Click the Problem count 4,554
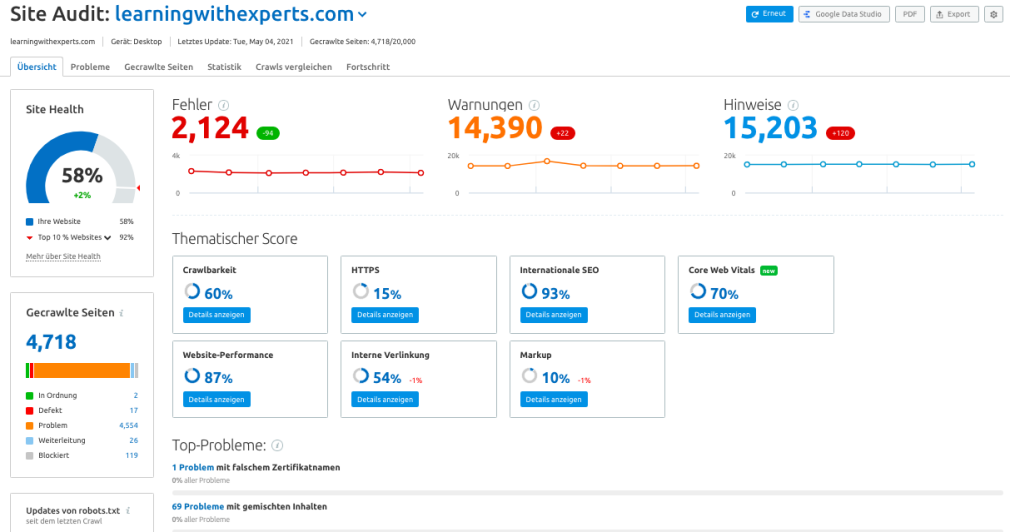The width and height of the screenshot is (1010, 532). coord(128,426)
